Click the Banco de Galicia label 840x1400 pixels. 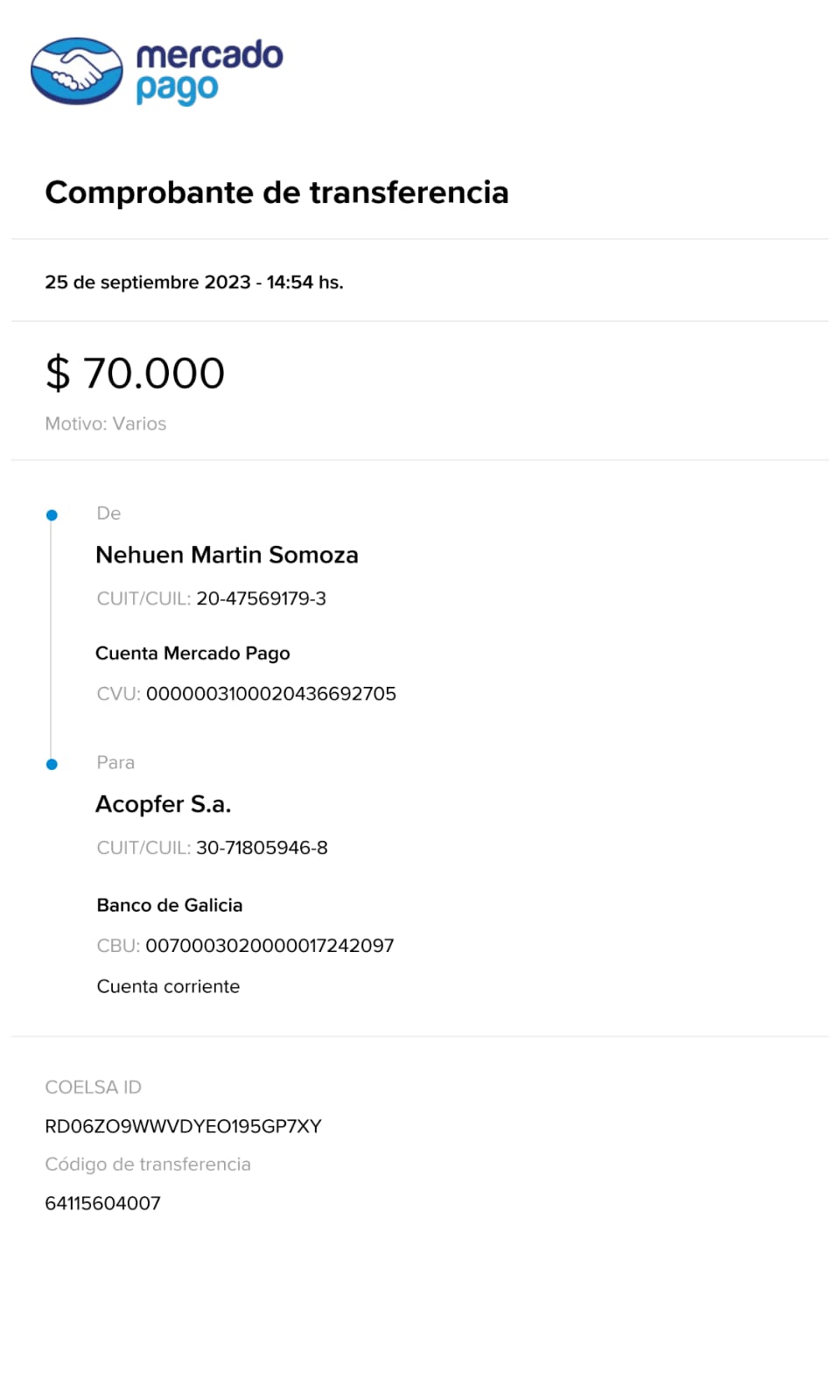[x=170, y=906]
